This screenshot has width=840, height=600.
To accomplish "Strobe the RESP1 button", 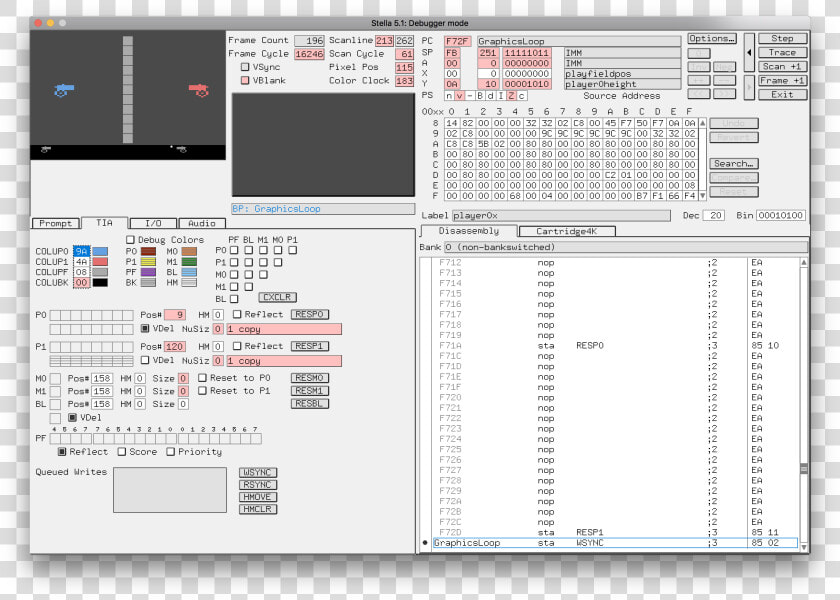I will (x=310, y=346).
